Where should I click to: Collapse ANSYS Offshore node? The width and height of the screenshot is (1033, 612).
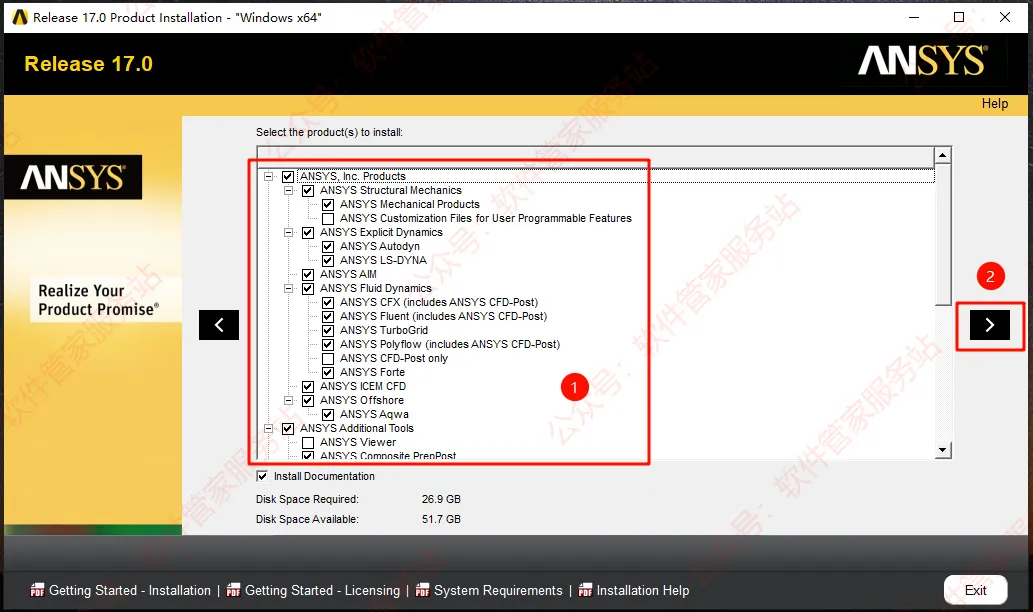[x=288, y=401]
